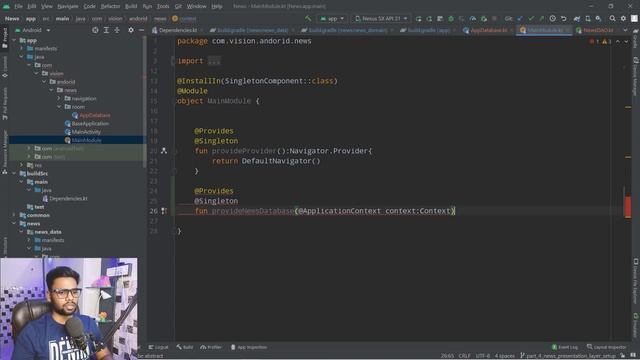Show hidden editor tabs dropdown arrow
640x360 pixels.
pyautogui.click(x=625, y=30)
